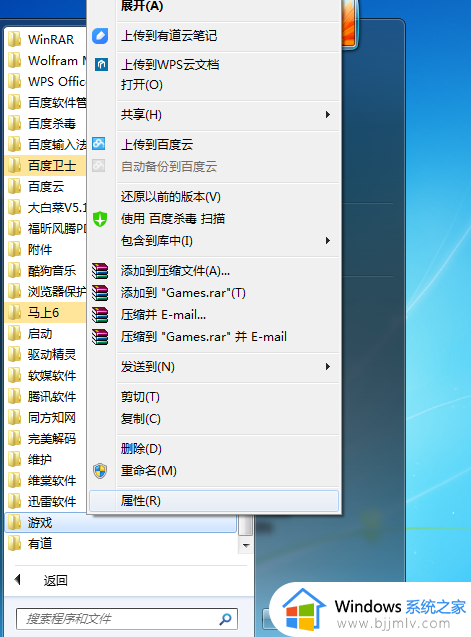Click the 搜索程序和文件 search box
Viewport: 471px width, 637px height.
coord(127,619)
